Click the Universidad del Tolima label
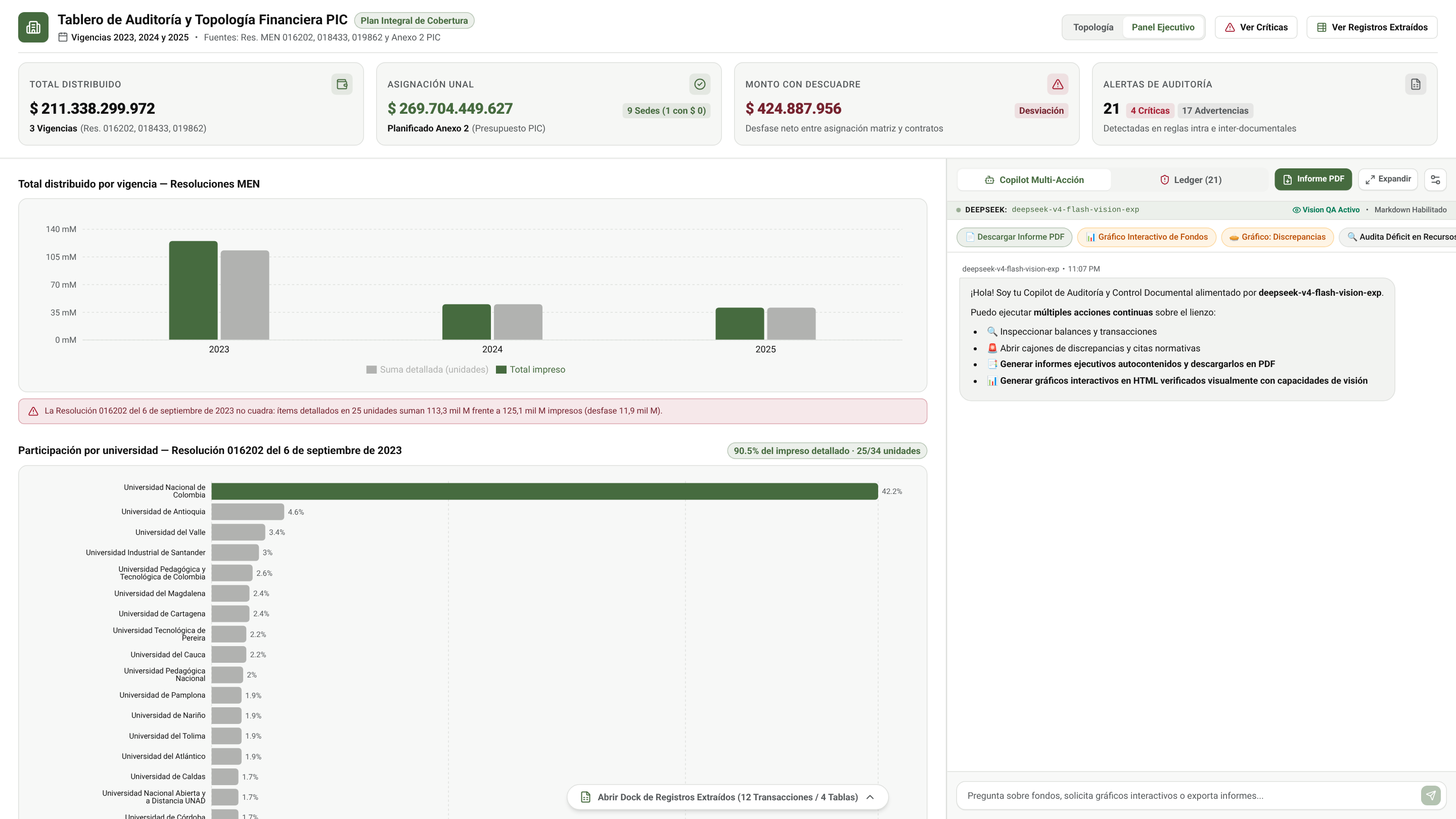The image size is (1456, 819). click(x=167, y=736)
